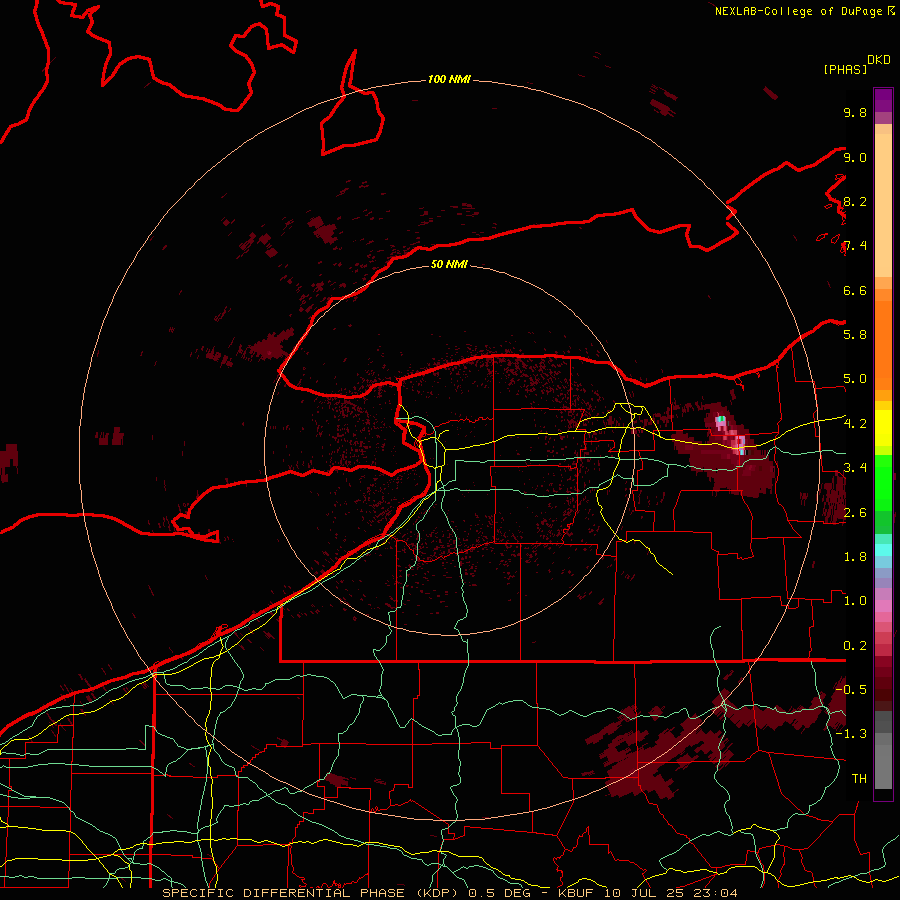This screenshot has width=900, height=900.
Task: Click the 2.6 value on the color scale
Action: tap(855, 513)
